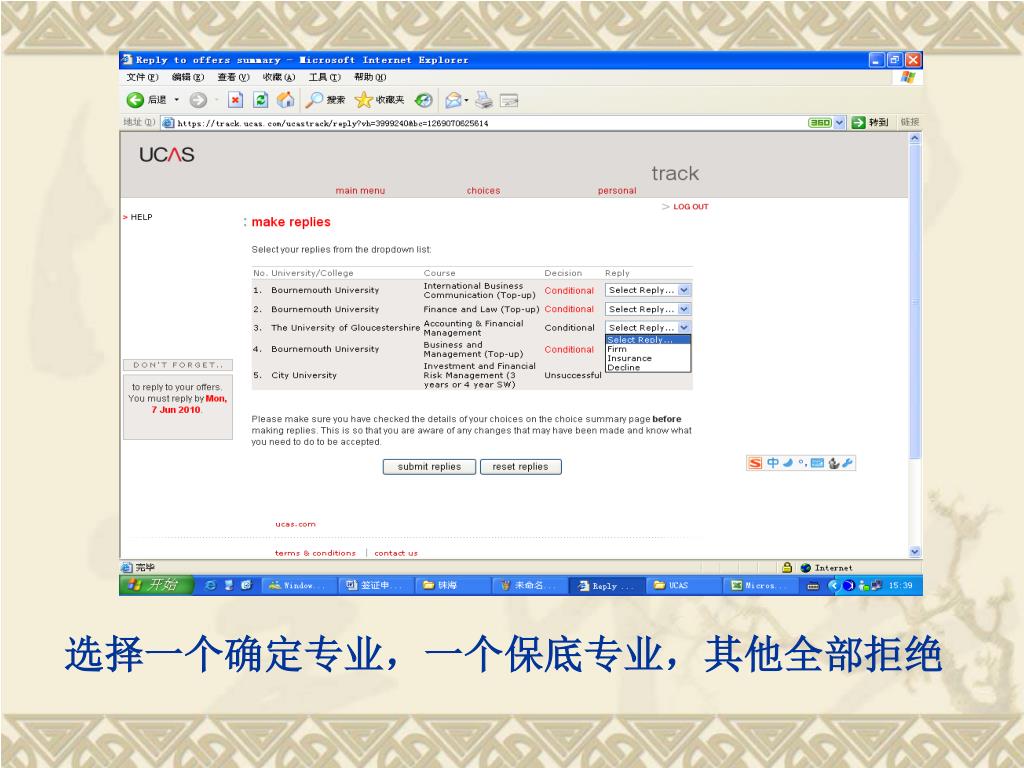Screen dimensions: 1024x768
Task: Refresh the page with the green arrows icon
Action: (x=260, y=100)
